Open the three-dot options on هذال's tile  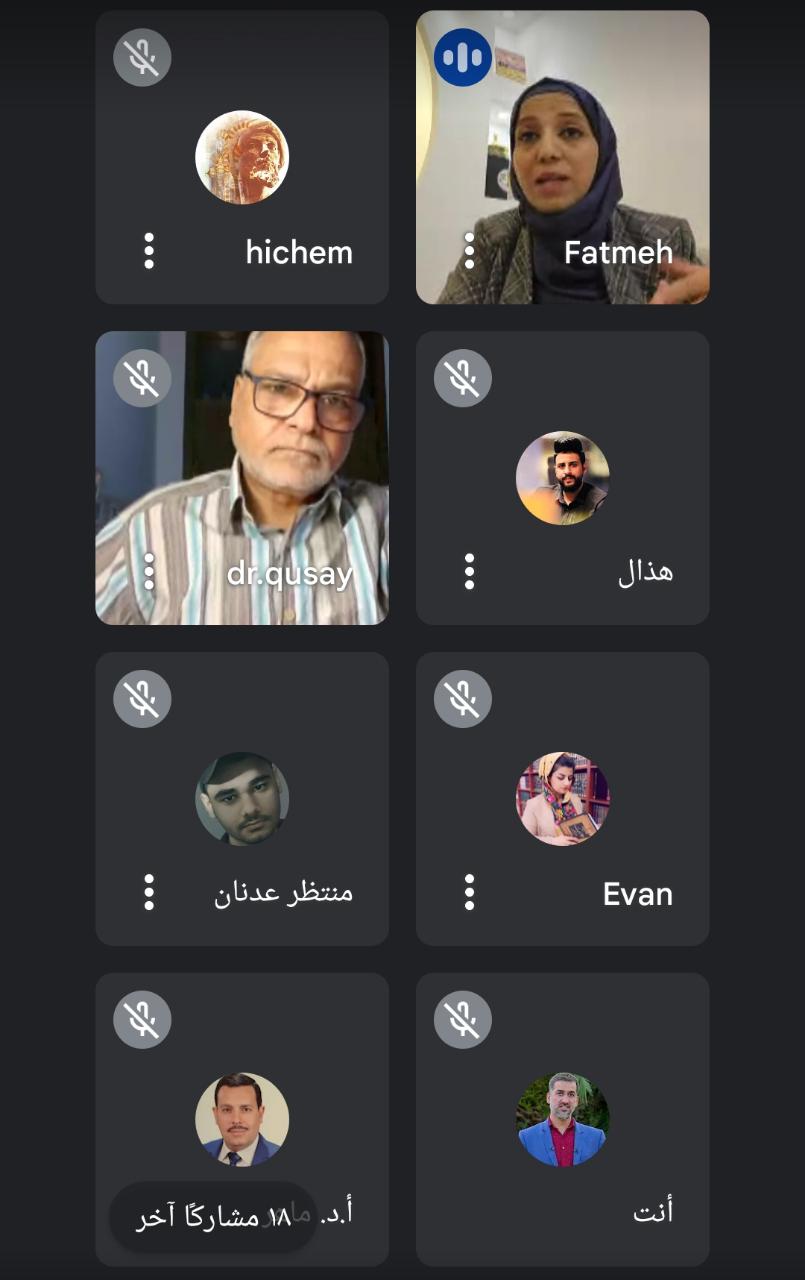[x=469, y=572]
